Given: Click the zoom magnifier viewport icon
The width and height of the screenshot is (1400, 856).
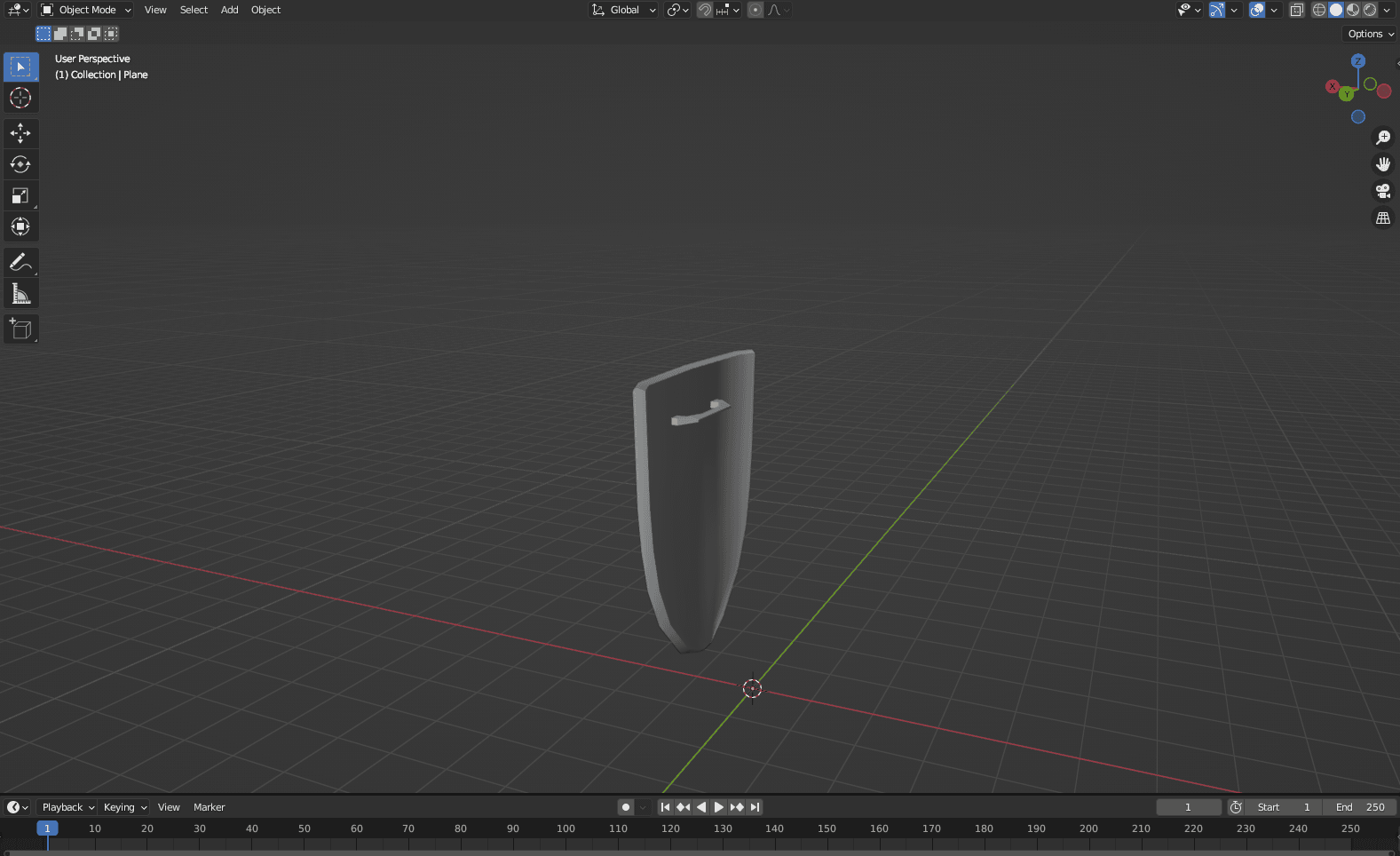Looking at the screenshot, I should 1383,138.
